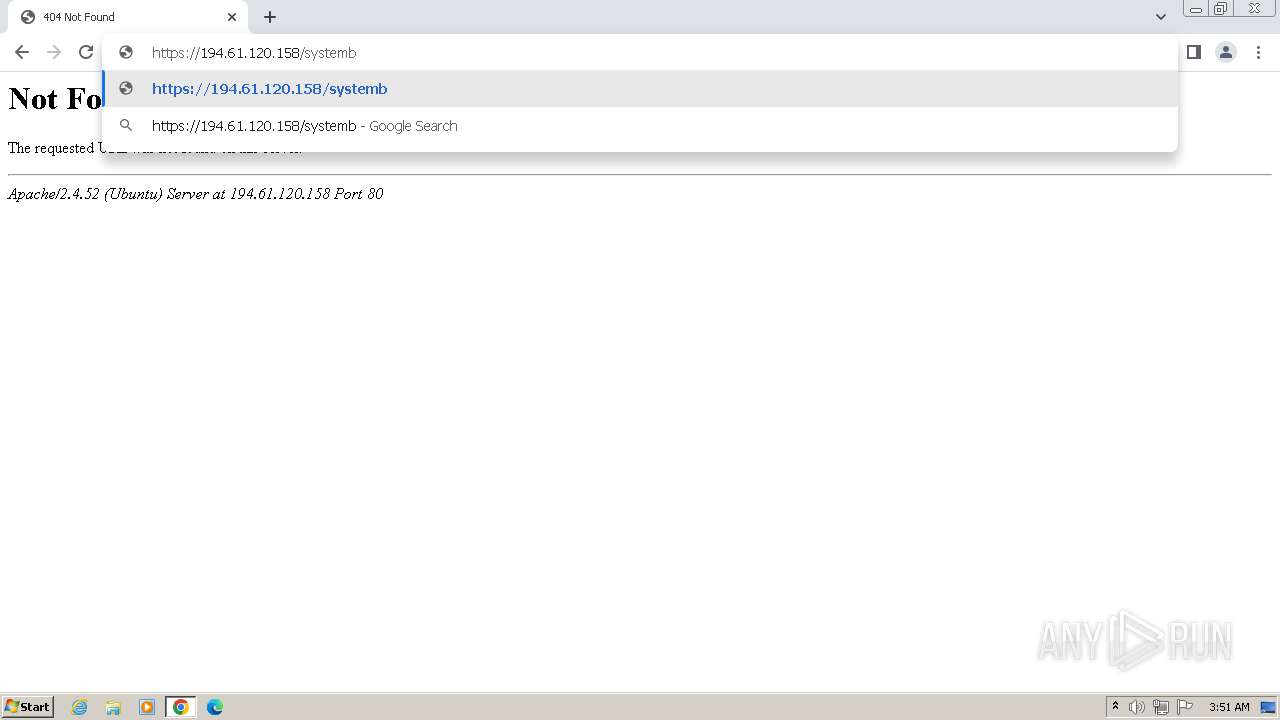This screenshot has width=1280, height=720.
Task: Open File Explorer from the taskbar
Action: pyautogui.click(x=113, y=707)
